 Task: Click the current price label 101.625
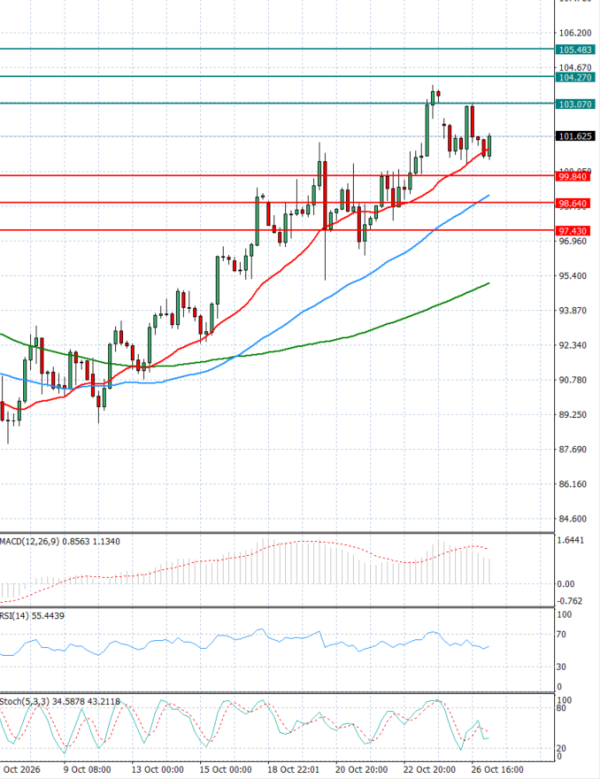tap(575, 136)
